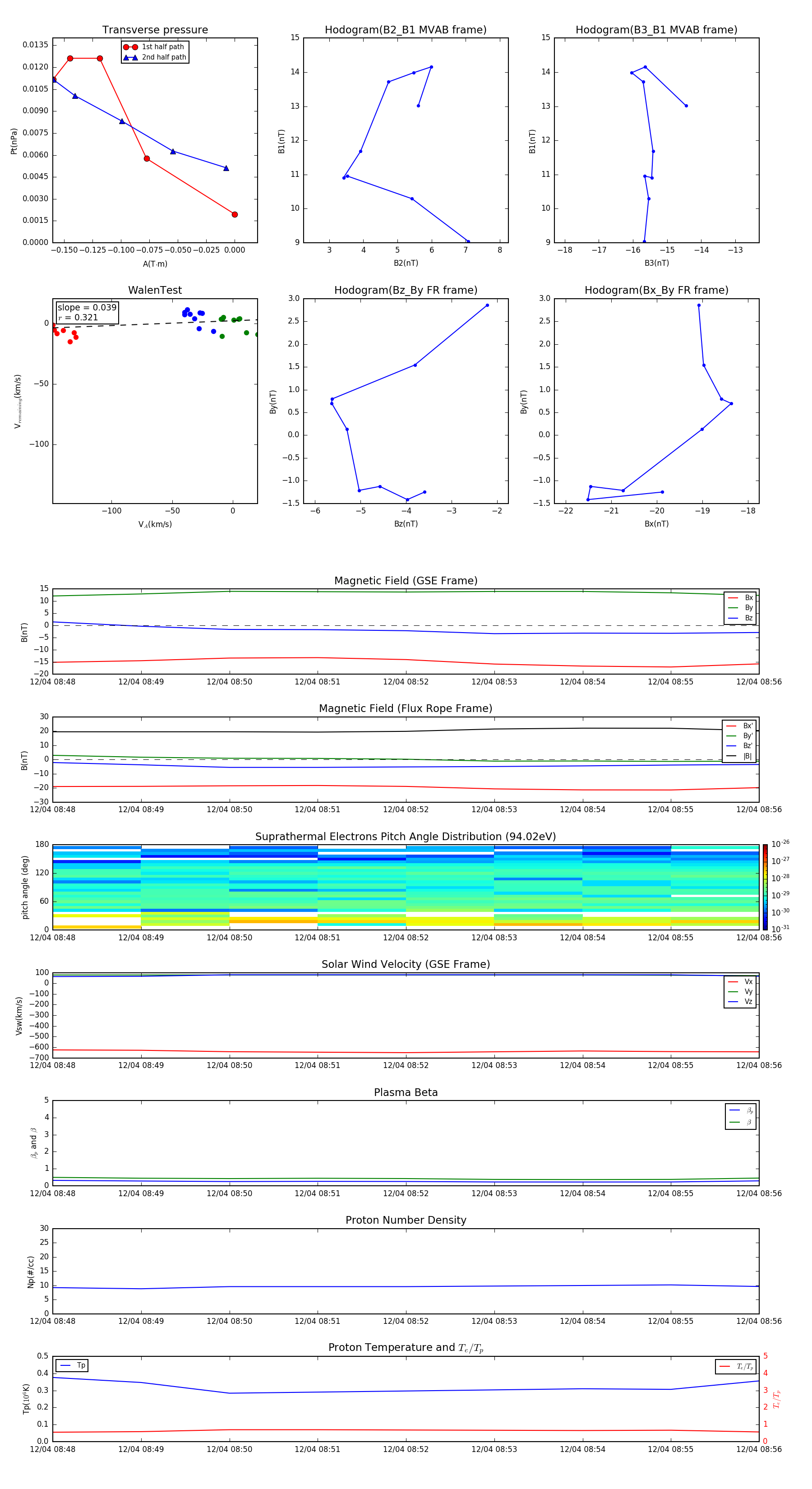The width and height of the screenshot is (812, 1489).
Task: Select the '1st half path' legend entry
Action: [x=154, y=47]
